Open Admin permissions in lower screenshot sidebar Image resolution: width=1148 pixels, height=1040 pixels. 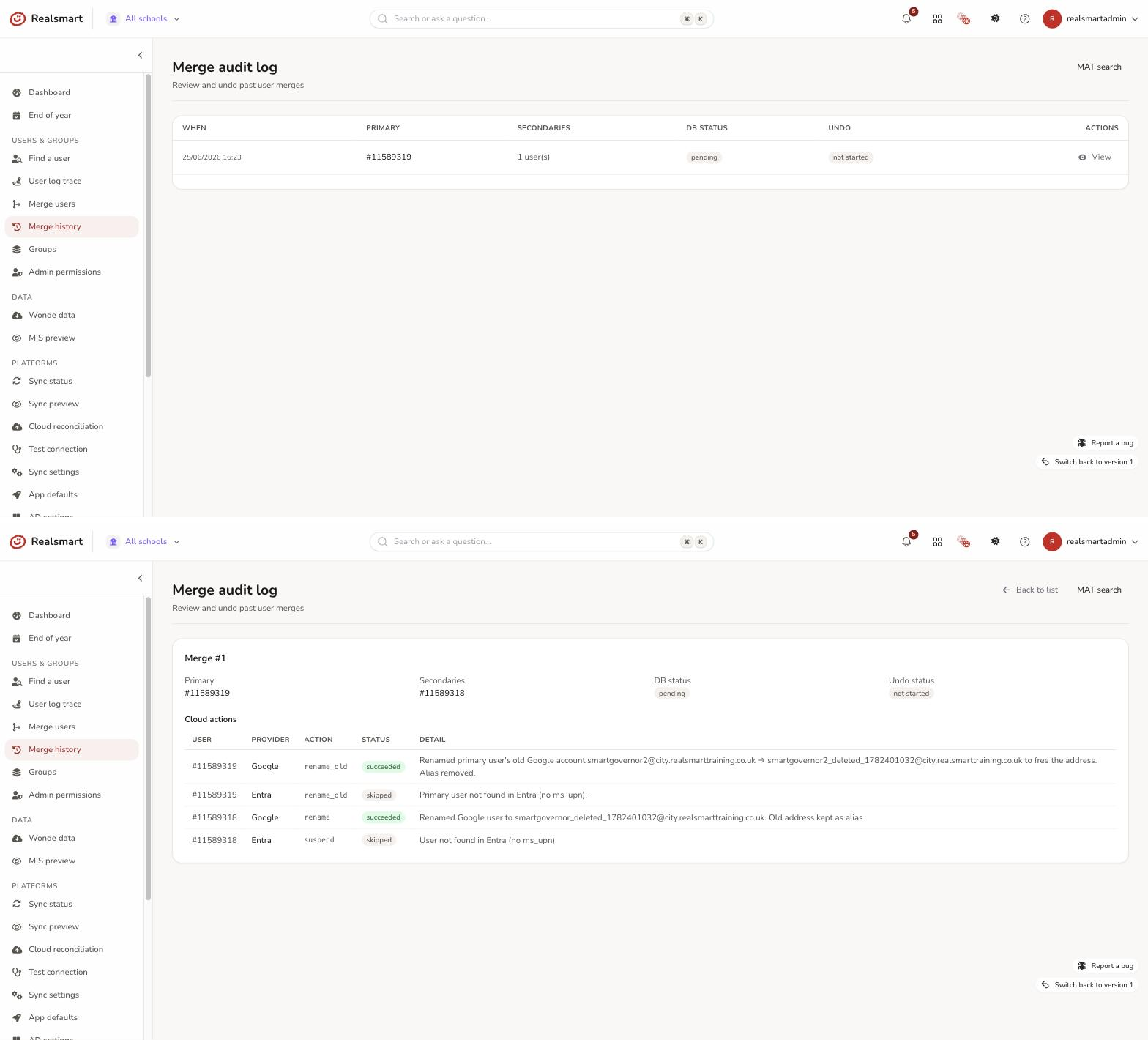pos(72,795)
